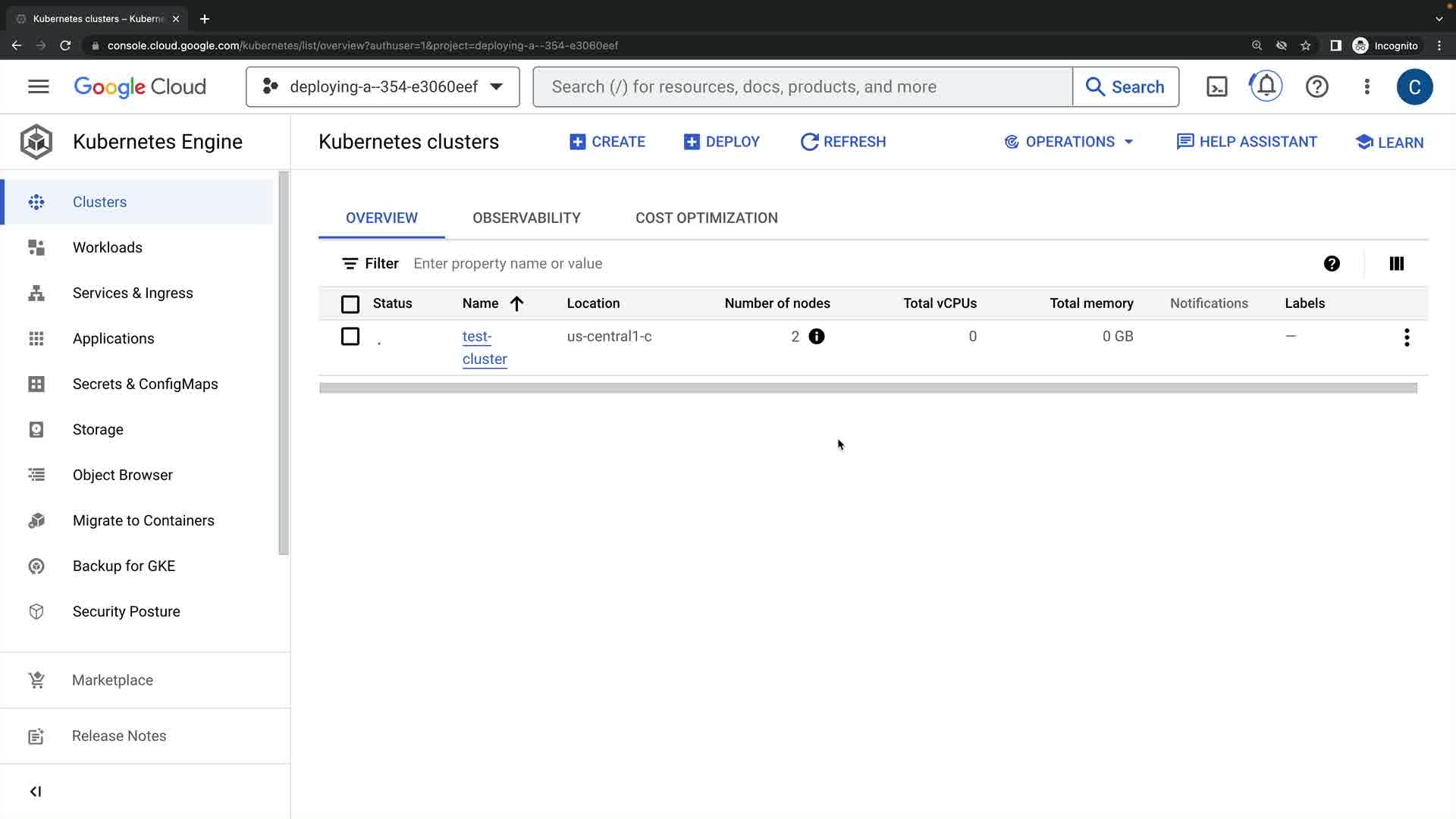This screenshot has height=819, width=1456.
Task: Click the horizontal table scrollbar
Action: [x=868, y=388]
